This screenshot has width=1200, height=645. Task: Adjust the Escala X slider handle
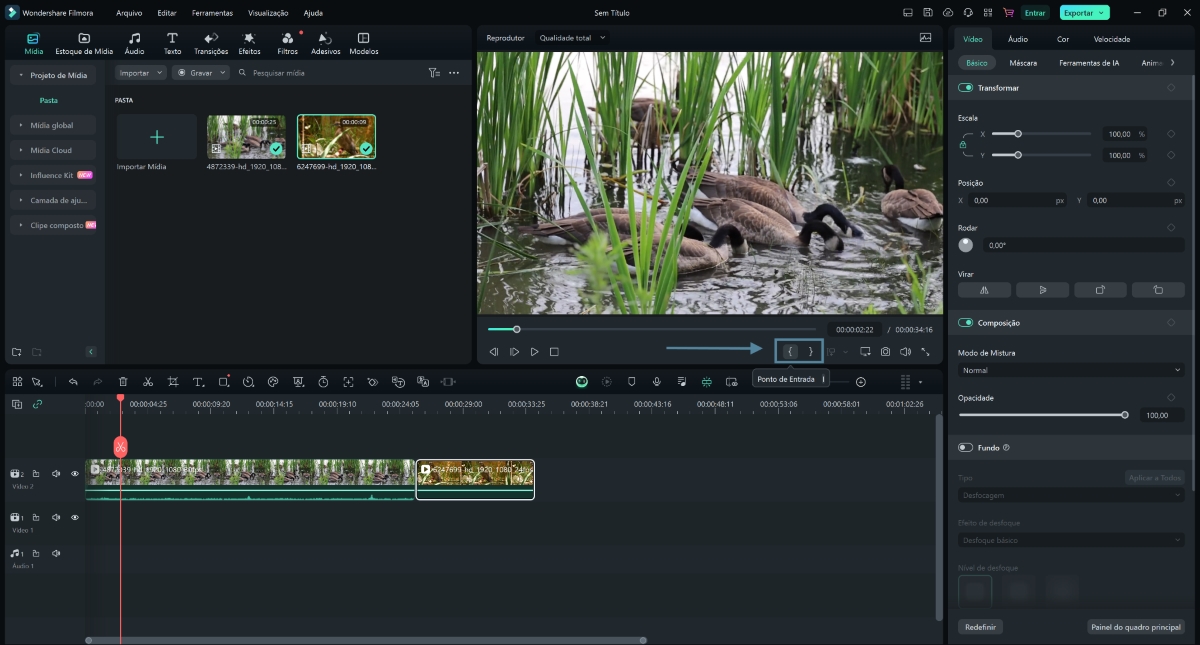pyautogui.click(x=1018, y=133)
